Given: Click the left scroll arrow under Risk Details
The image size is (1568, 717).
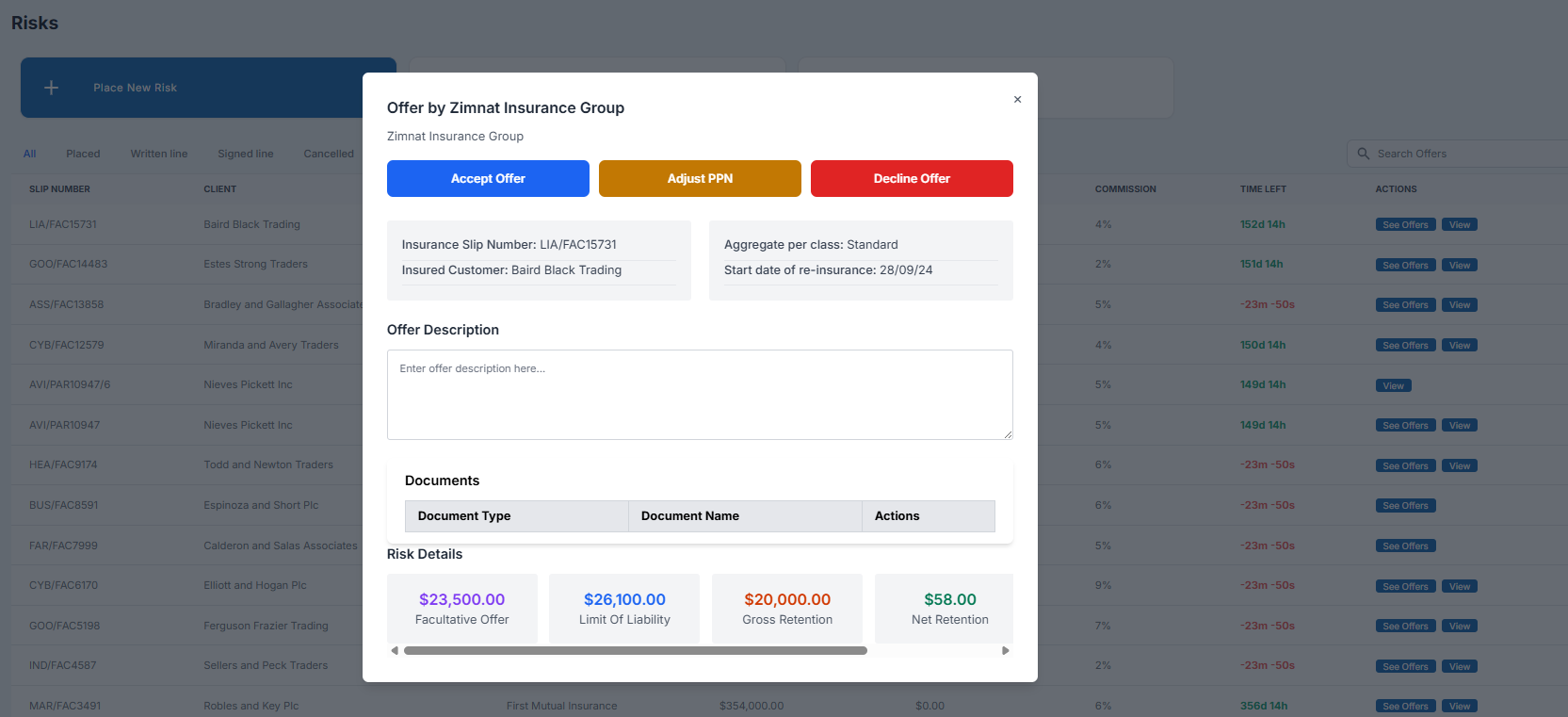Looking at the screenshot, I should 395,650.
